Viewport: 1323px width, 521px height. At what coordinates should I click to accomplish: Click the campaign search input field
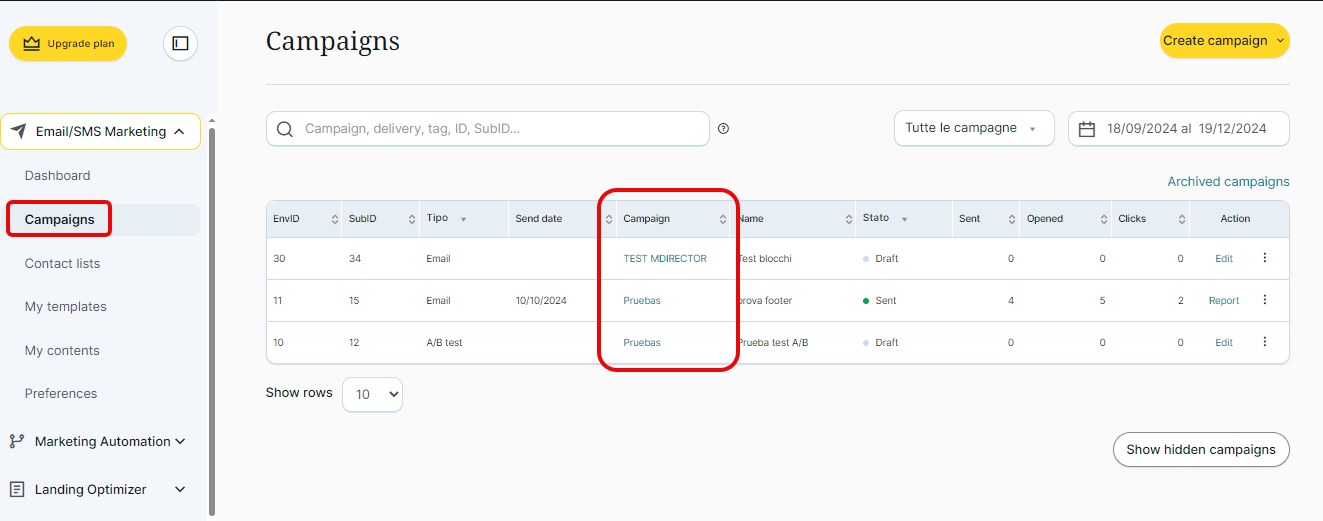(500, 129)
